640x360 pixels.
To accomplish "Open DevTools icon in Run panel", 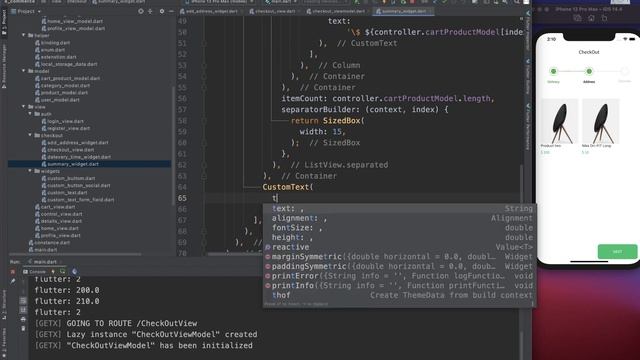I will pyautogui.click(x=75, y=271).
